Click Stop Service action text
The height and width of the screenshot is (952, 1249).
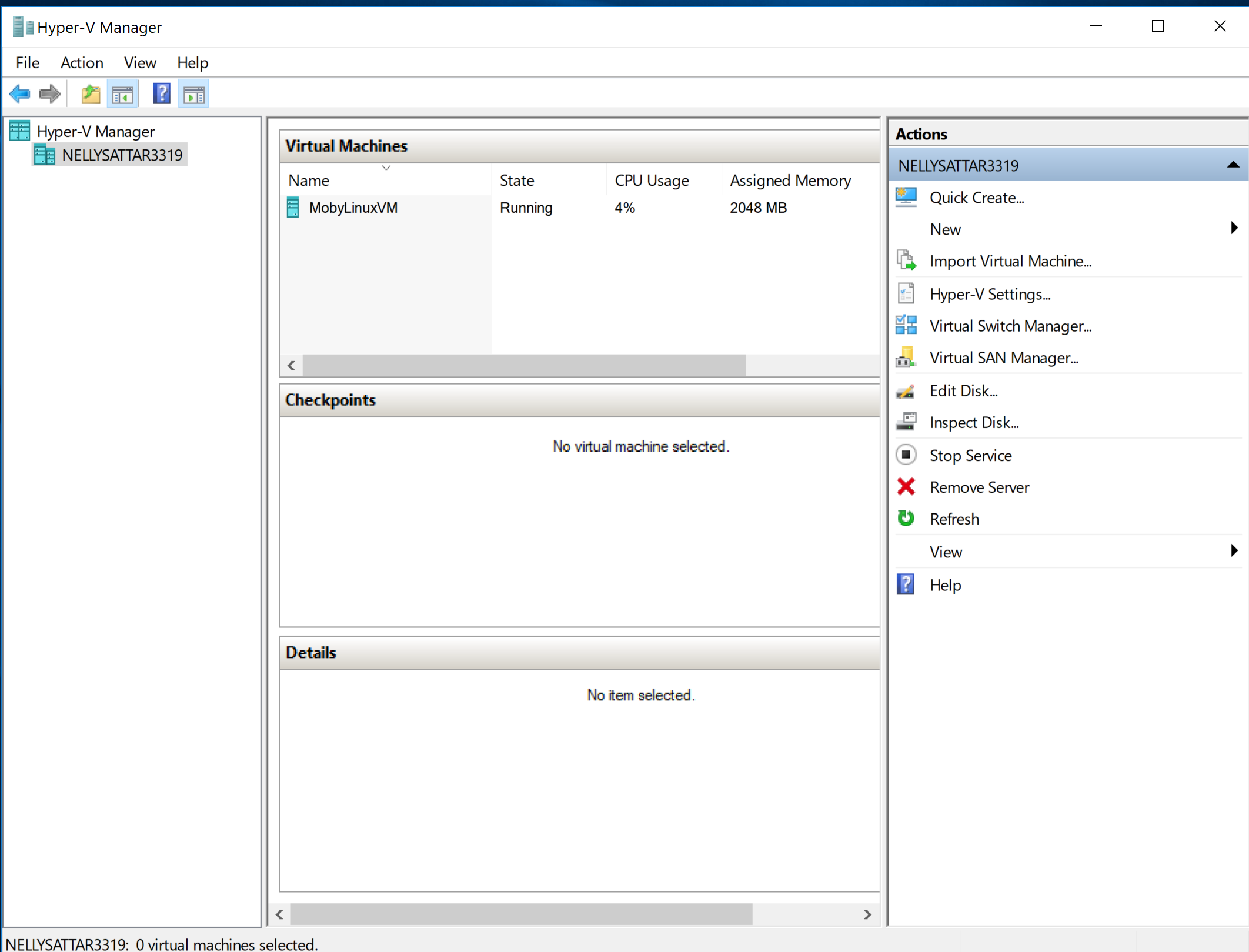pyautogui.click(x=970, y=455)
